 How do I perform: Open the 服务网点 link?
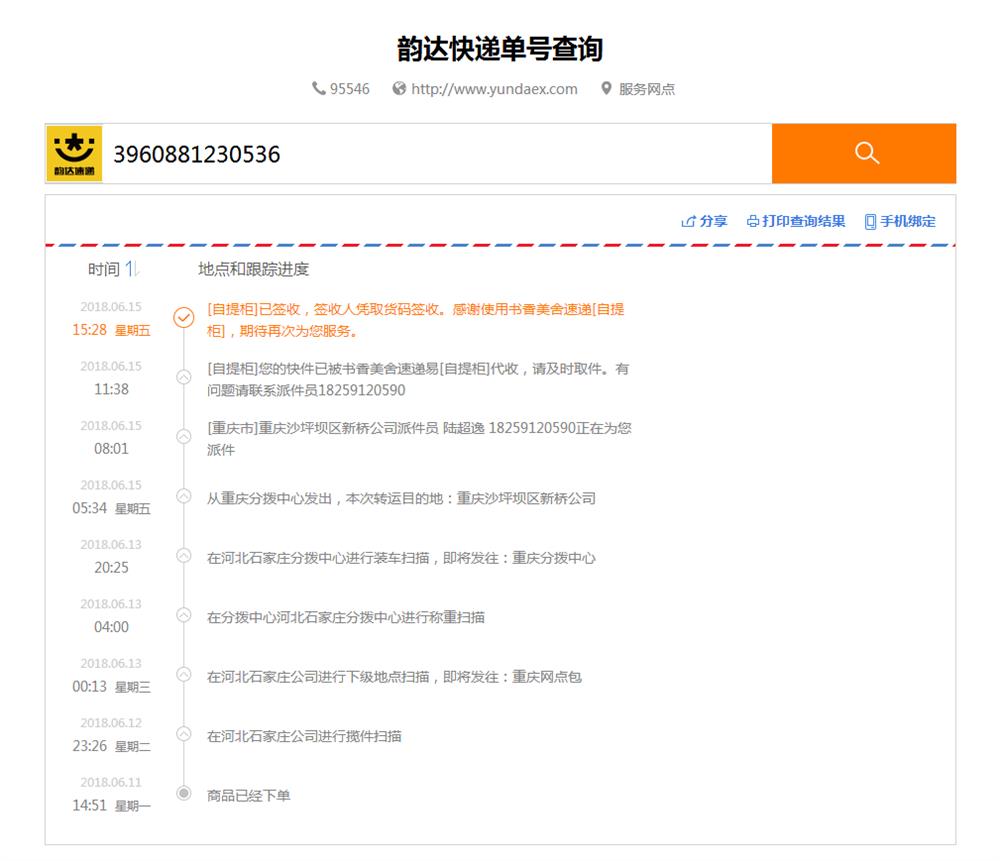647,89
